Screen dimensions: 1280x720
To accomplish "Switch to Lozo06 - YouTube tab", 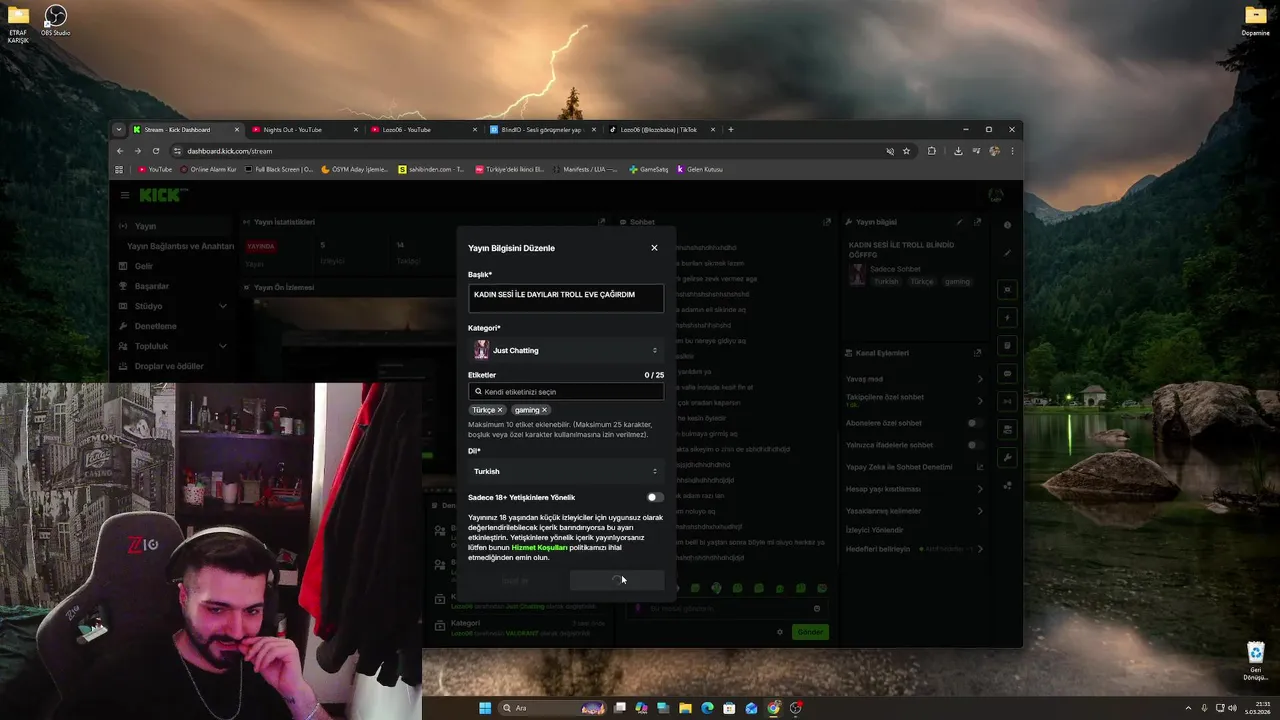I will [x=421, y=130].
